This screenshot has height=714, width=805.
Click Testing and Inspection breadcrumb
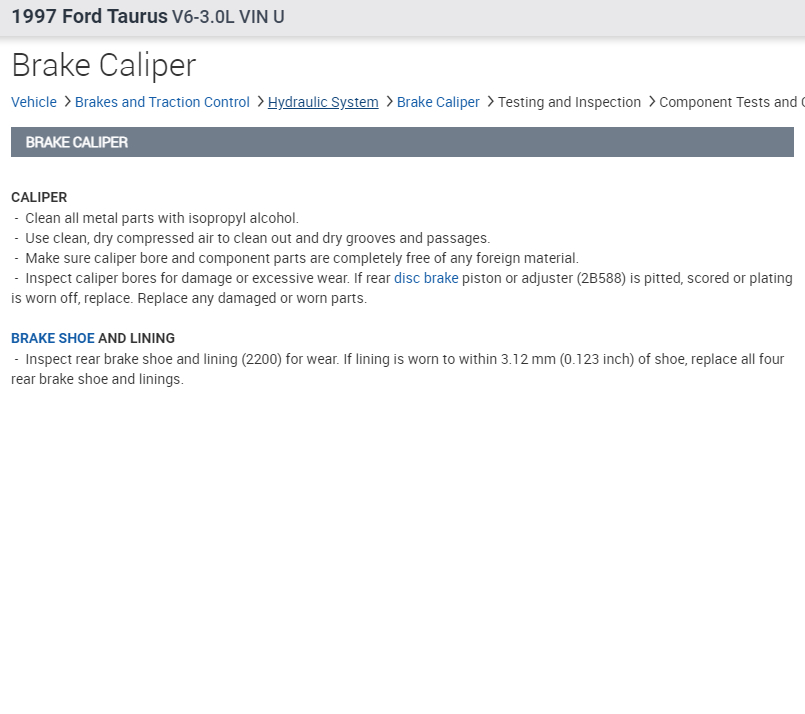[569, 102]
